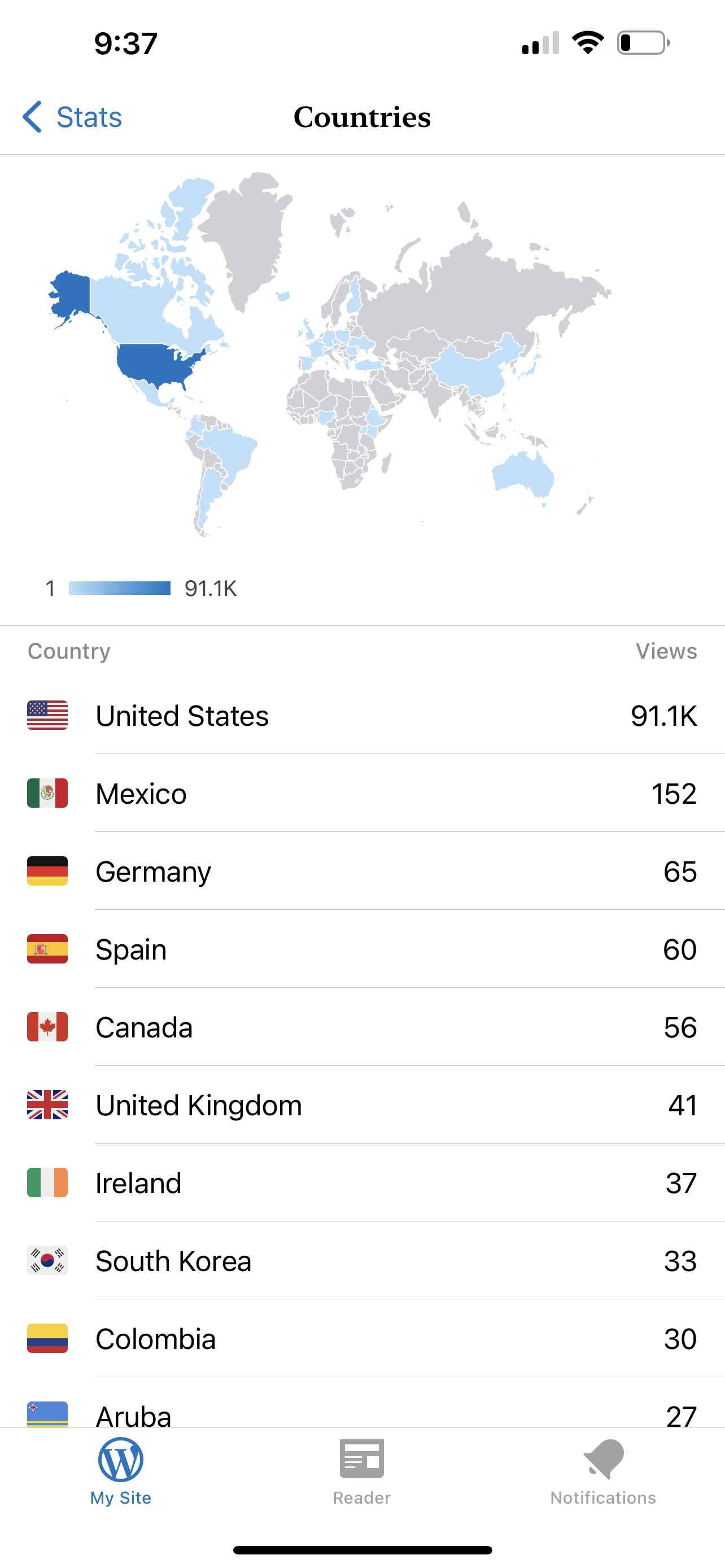Switch to the Reader tab
Screen dimensions: 725x1568
[361, 1470]
